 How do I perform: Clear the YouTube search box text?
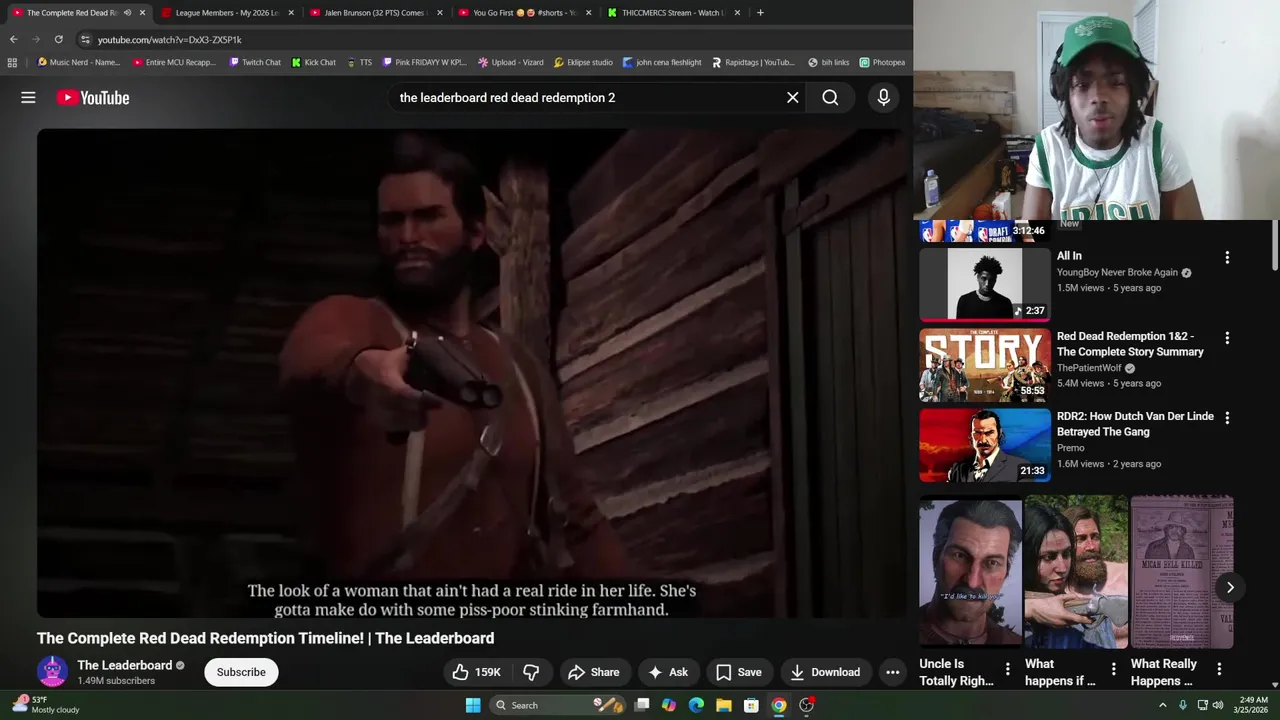point(793,97)
